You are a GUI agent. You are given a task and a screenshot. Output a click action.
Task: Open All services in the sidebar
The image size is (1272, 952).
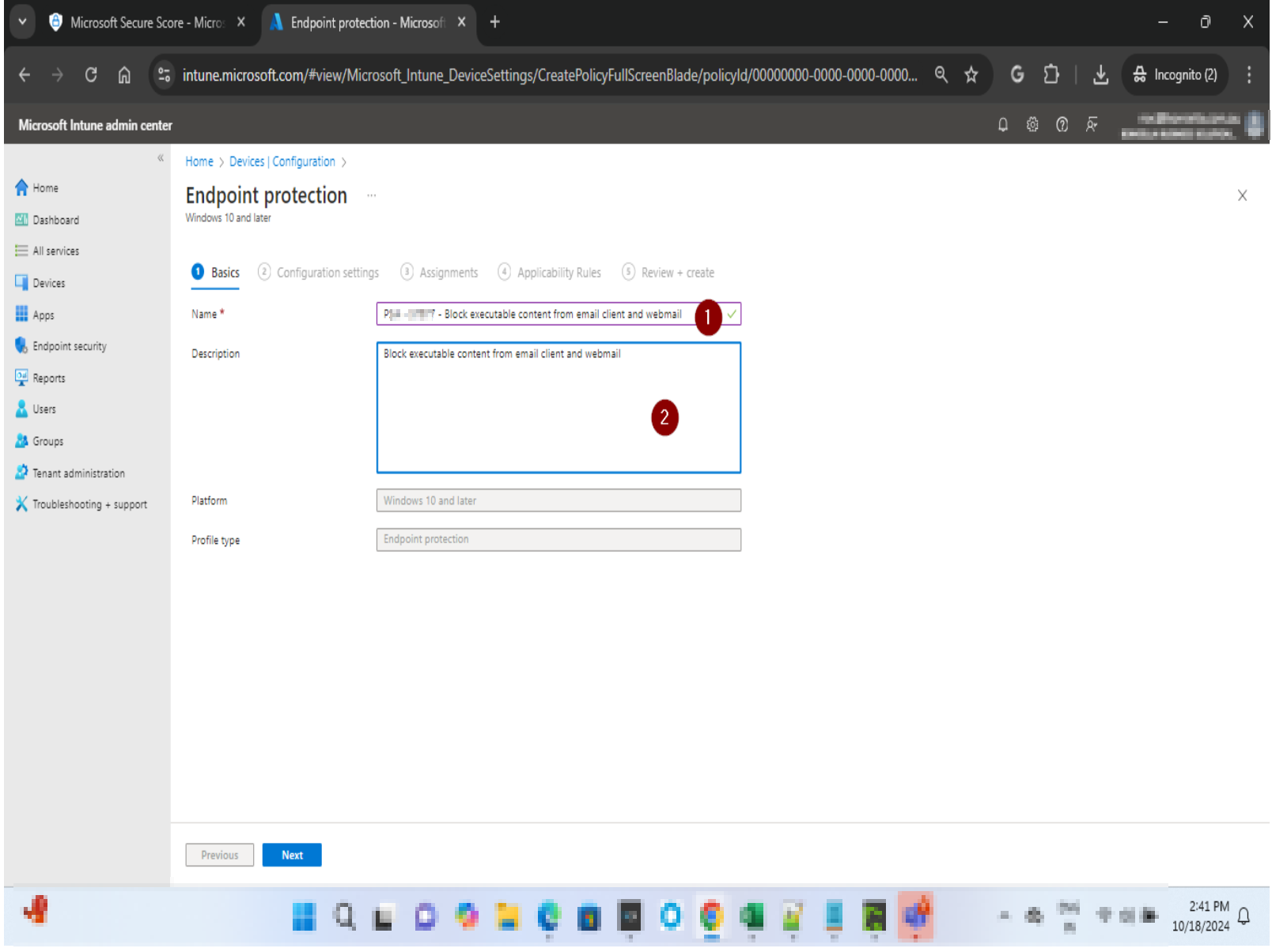47,251
